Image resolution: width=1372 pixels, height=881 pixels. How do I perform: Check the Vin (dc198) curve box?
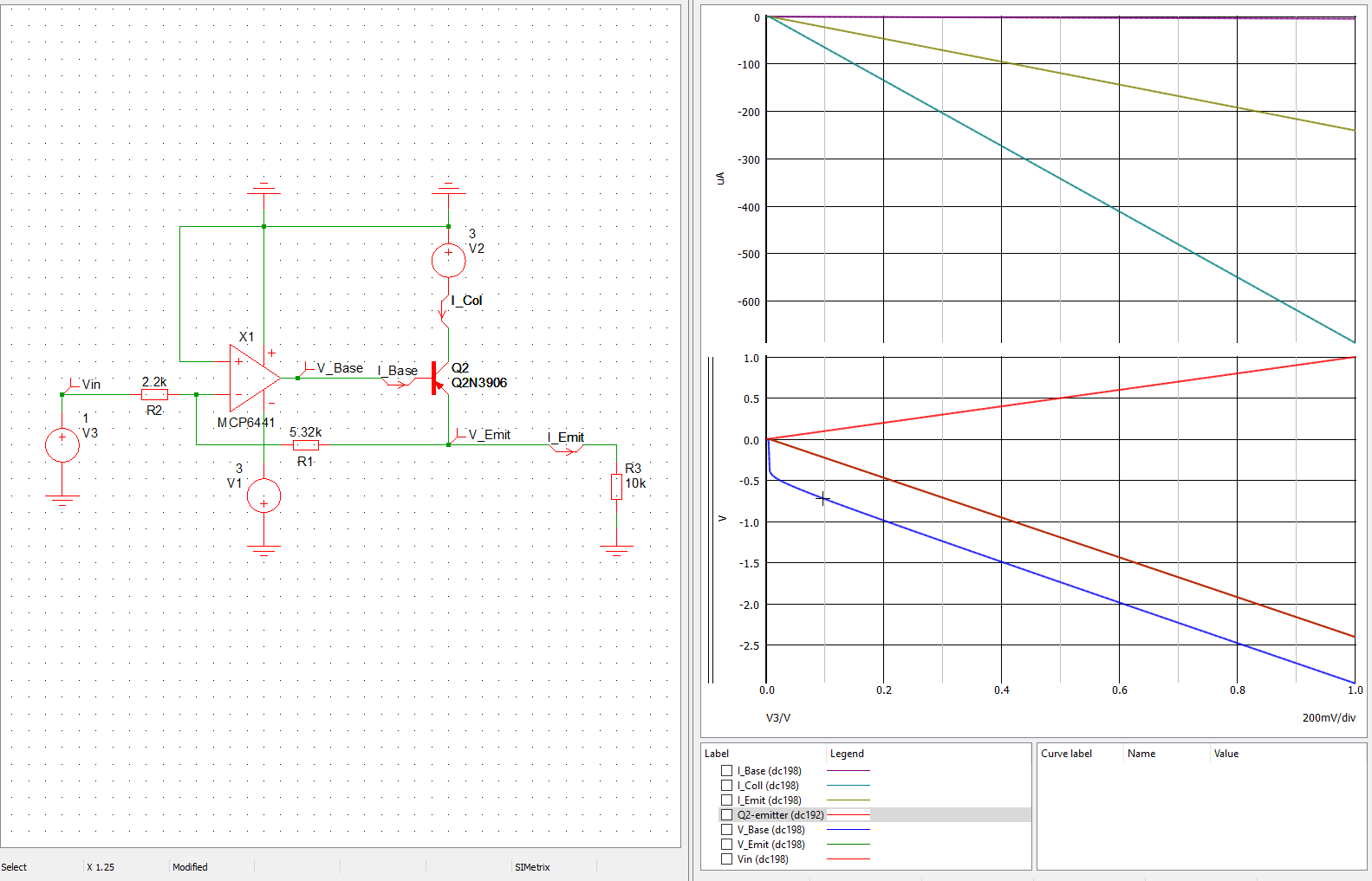[x=727, y=859]
